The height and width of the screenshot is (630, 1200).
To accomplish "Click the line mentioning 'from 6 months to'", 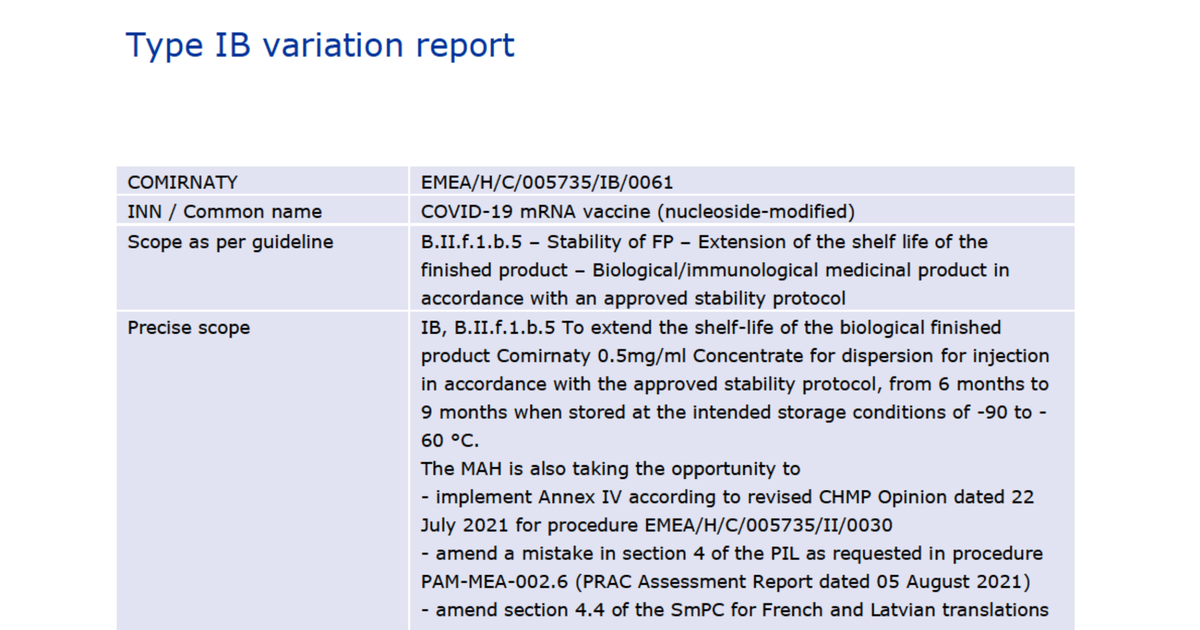I will tap(735, 384).
